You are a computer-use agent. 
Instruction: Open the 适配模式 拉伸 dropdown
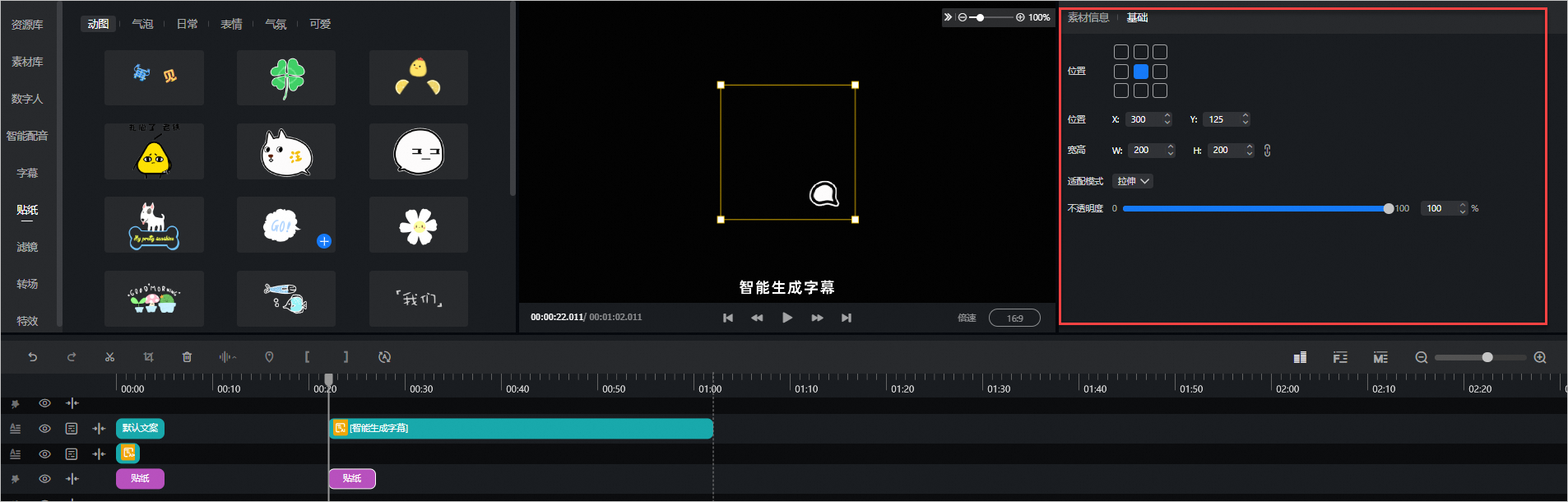coord(1133,181)
